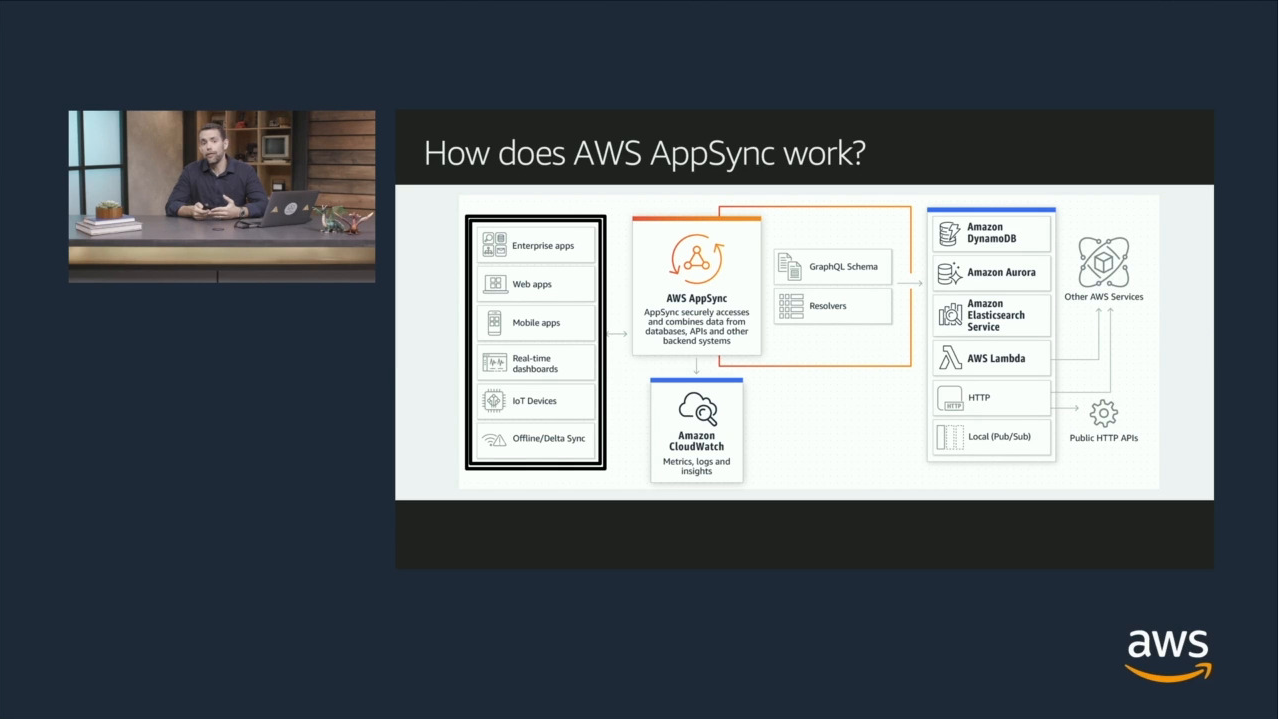
Task: Select the HTTP data source box
Action: tap(990, 397)
